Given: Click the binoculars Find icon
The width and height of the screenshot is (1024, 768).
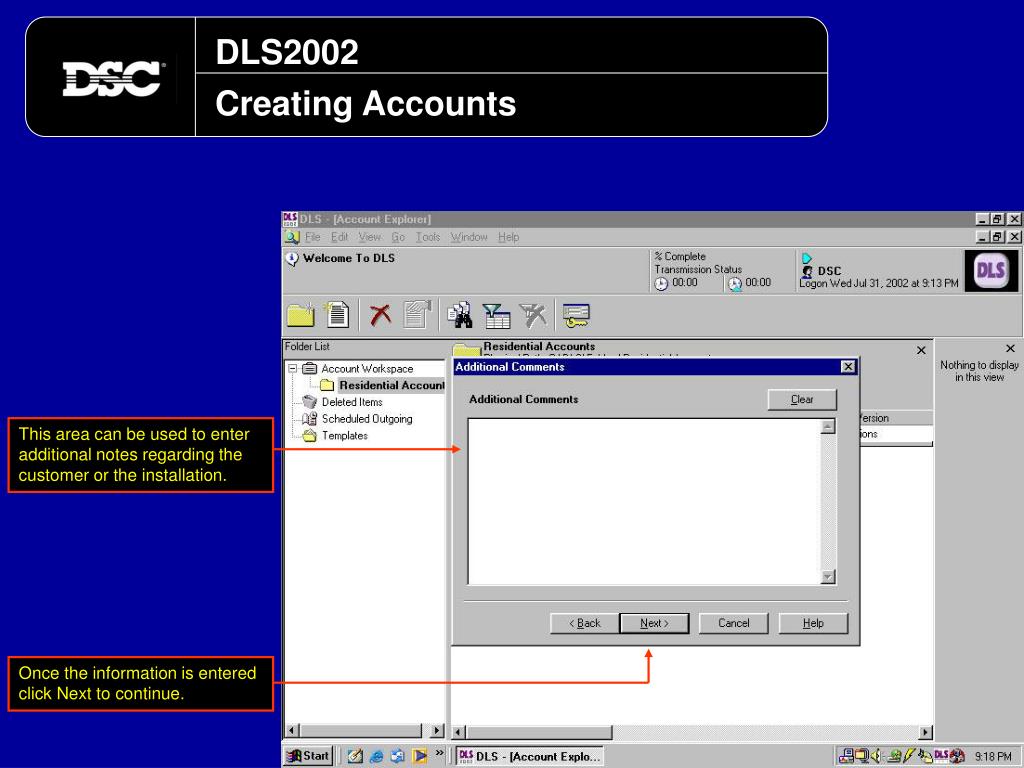Looking at the screenshot, I should [460, 315].
